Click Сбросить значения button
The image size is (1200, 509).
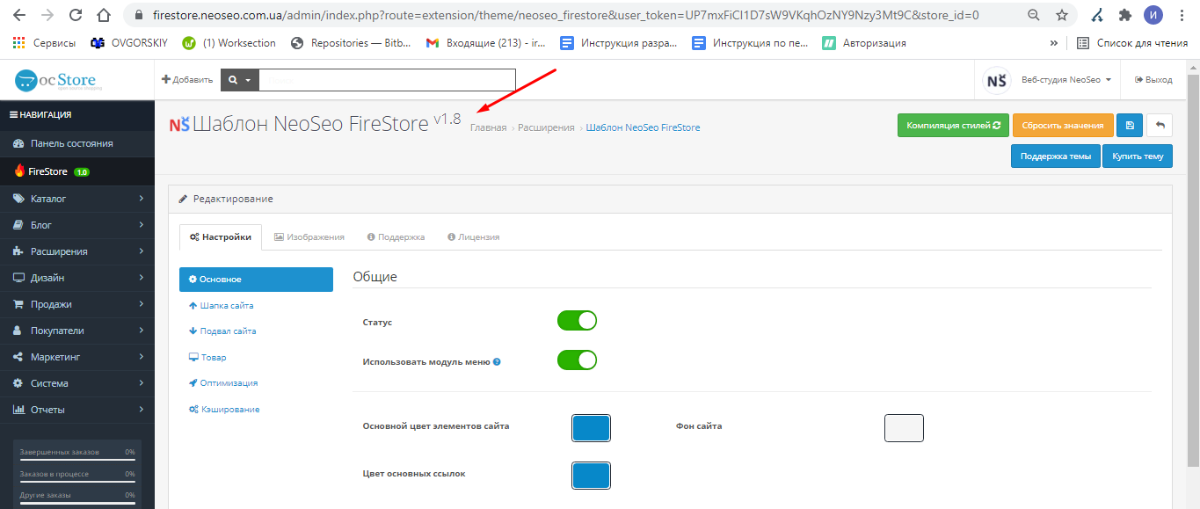click(1062, 125)
